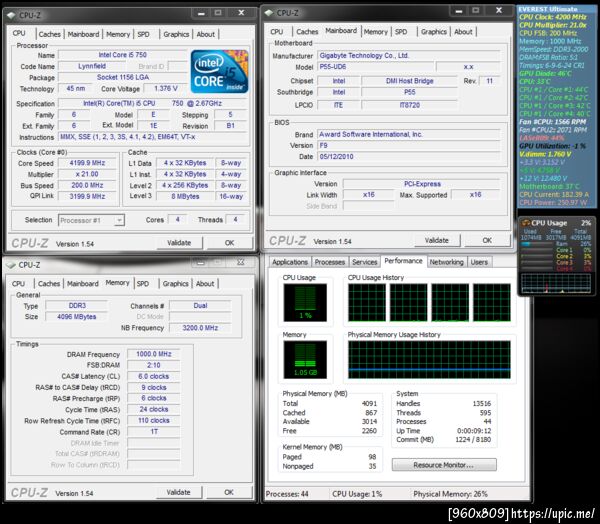Select Mainboard tab in bottom Memory CPU-Z window
The width and height of the screenshot is (600, 524).
(x=83, y=284)
